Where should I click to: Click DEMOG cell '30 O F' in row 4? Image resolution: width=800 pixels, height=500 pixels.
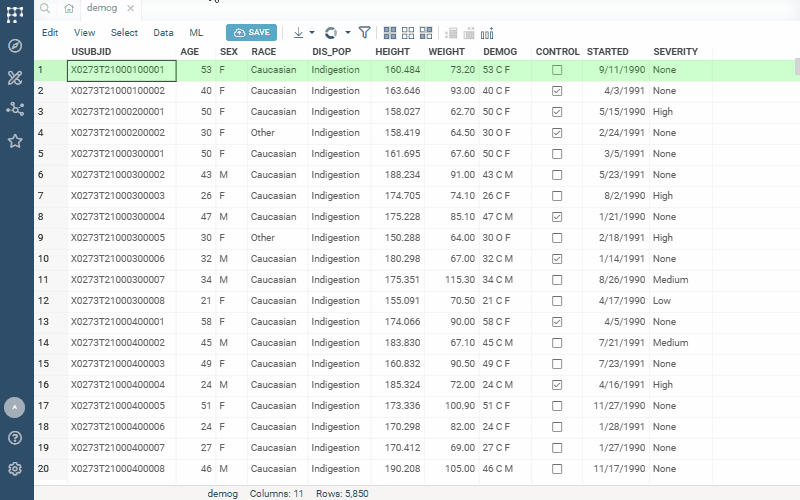pyautogui.click(x=496, y=133)
